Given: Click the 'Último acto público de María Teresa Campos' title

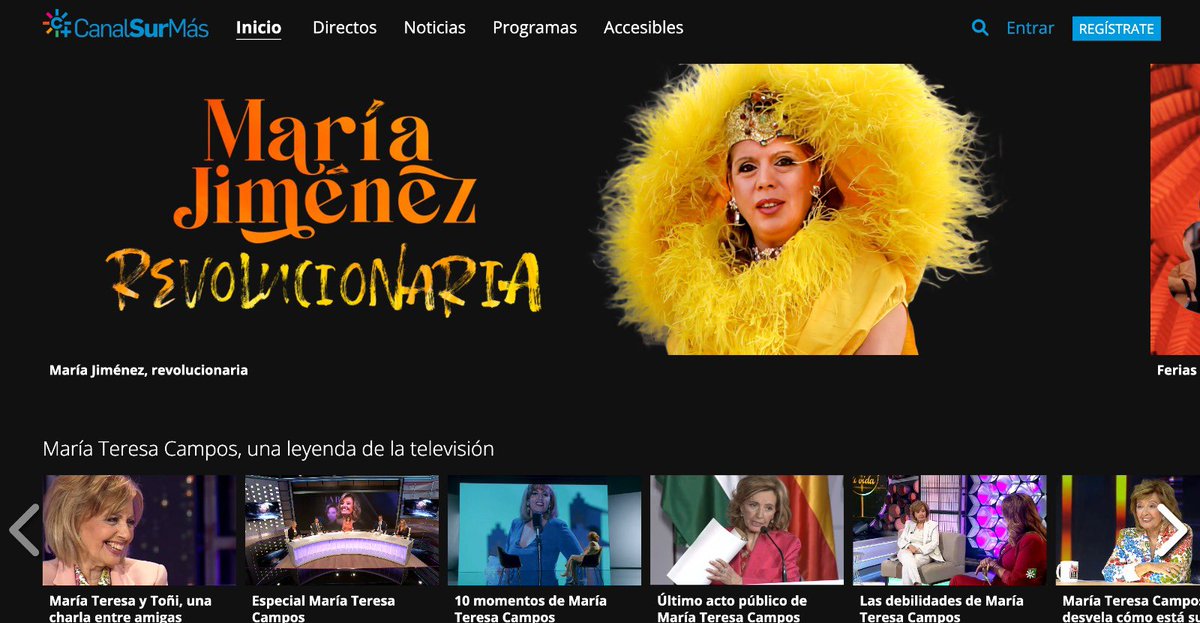Looking at the screenshot, I should pos(732,608).
